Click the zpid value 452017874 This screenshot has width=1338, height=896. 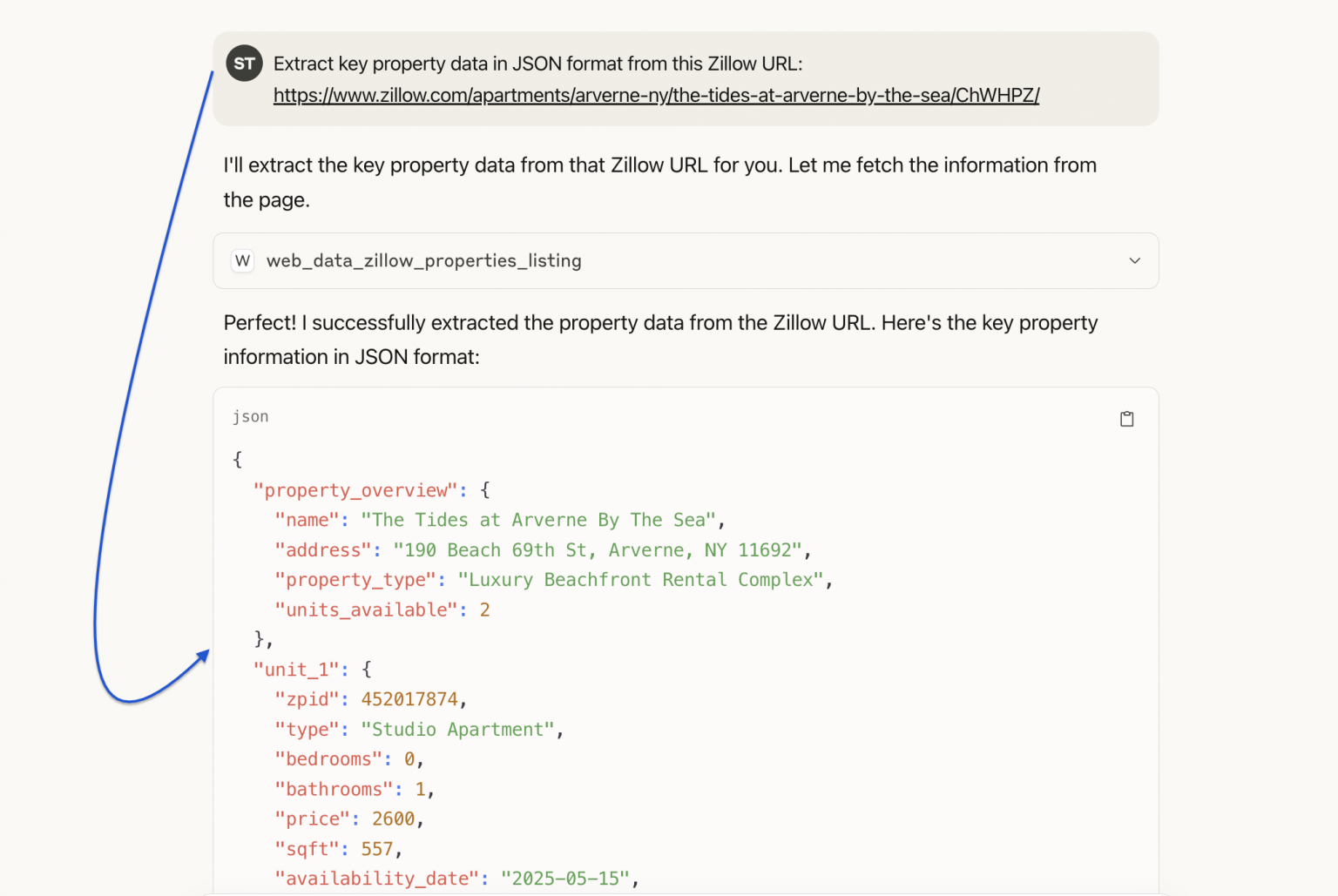[x=409, y=698]
